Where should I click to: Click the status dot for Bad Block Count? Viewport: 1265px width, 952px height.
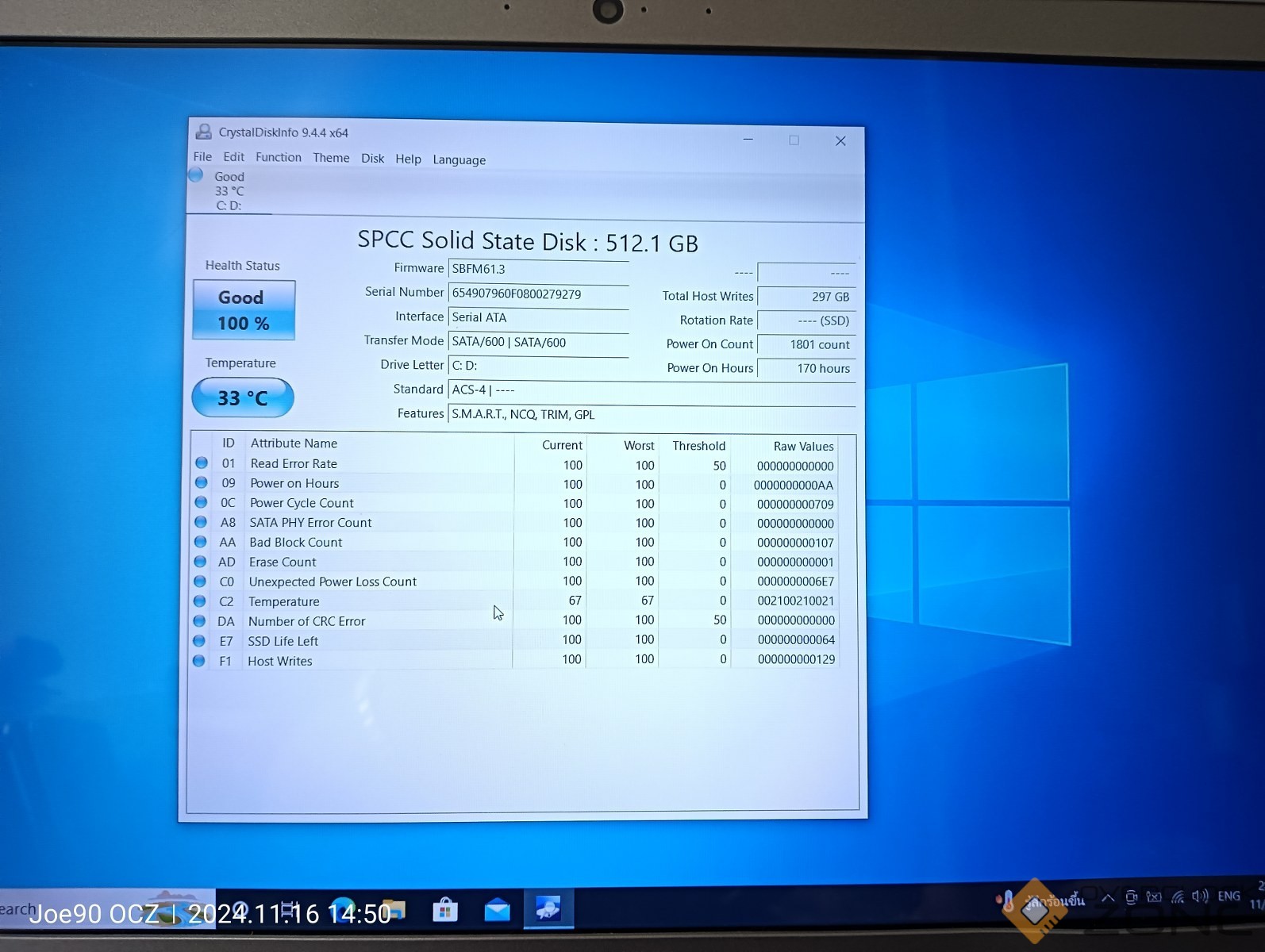point(201,542)
